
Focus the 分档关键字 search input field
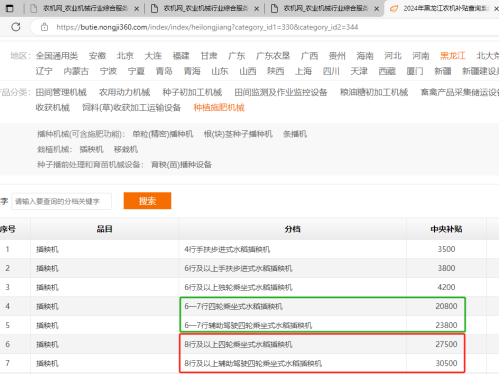click(x=61, y=201)
